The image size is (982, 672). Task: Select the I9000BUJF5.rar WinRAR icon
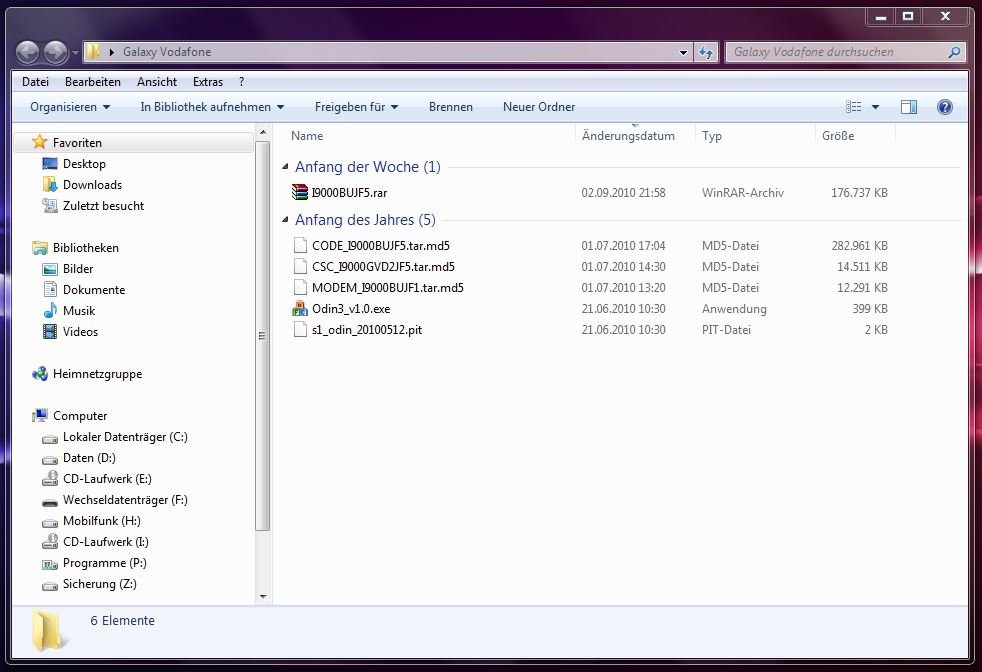click(x=300, y=192)
